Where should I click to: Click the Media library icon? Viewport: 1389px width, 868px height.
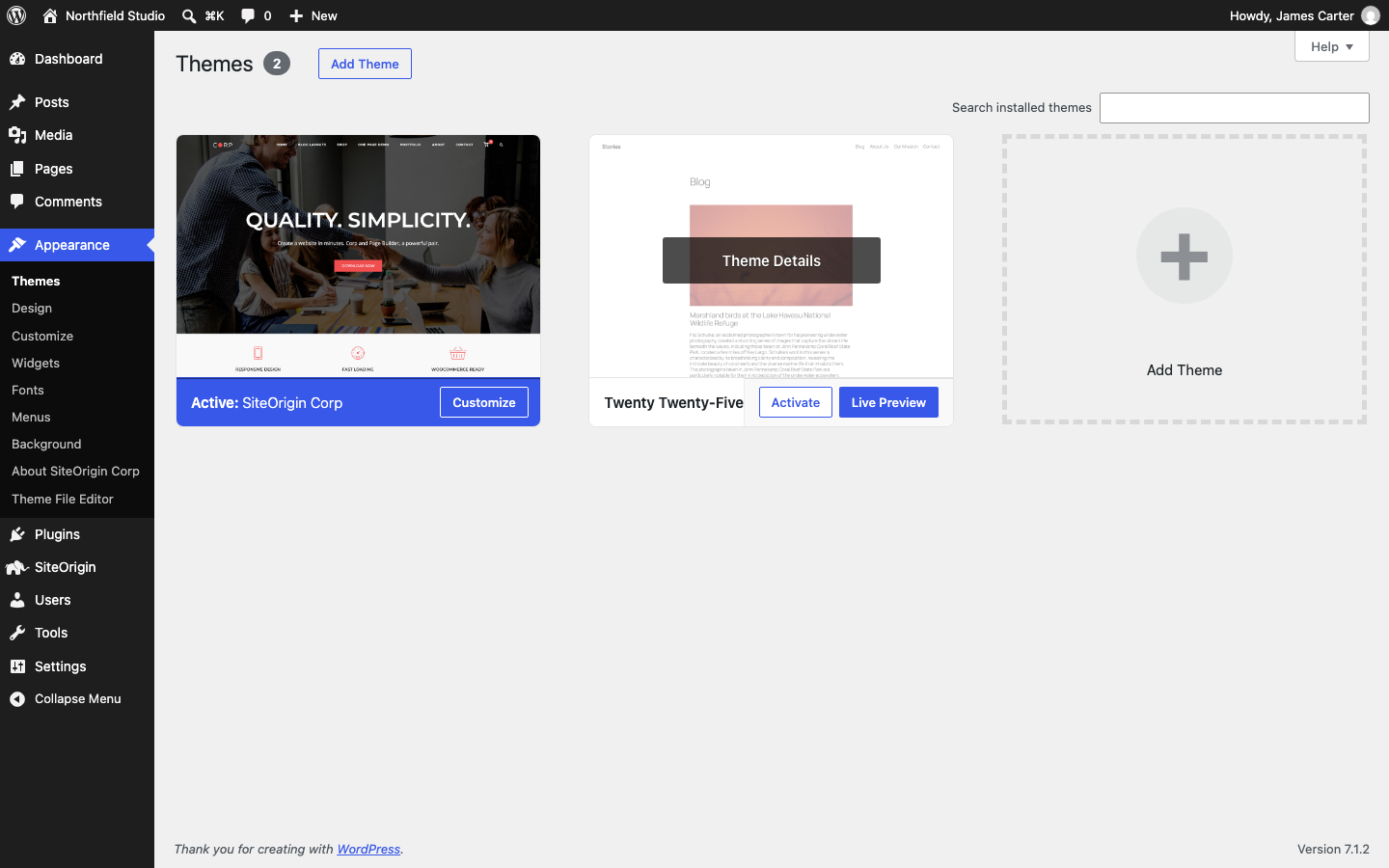pos(17,135)
